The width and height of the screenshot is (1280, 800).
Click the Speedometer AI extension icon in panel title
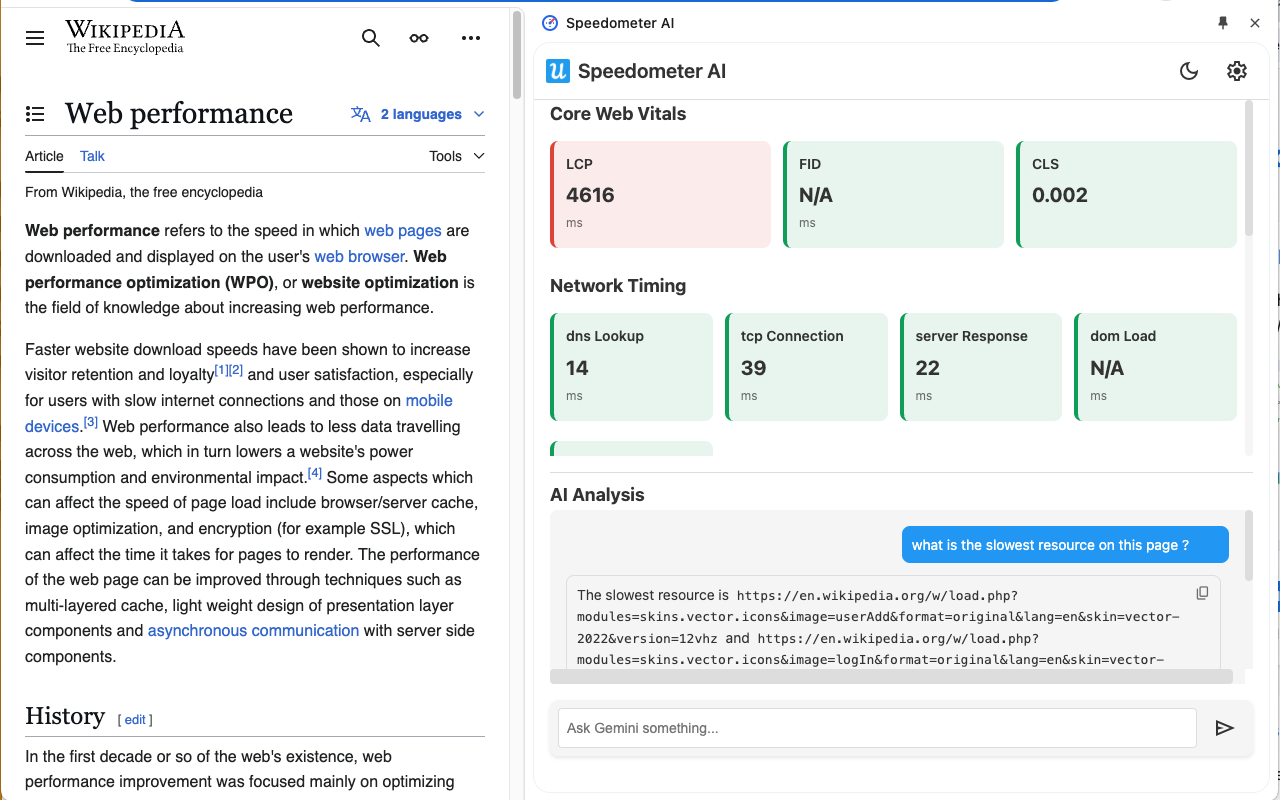click(x=549, y=23)
